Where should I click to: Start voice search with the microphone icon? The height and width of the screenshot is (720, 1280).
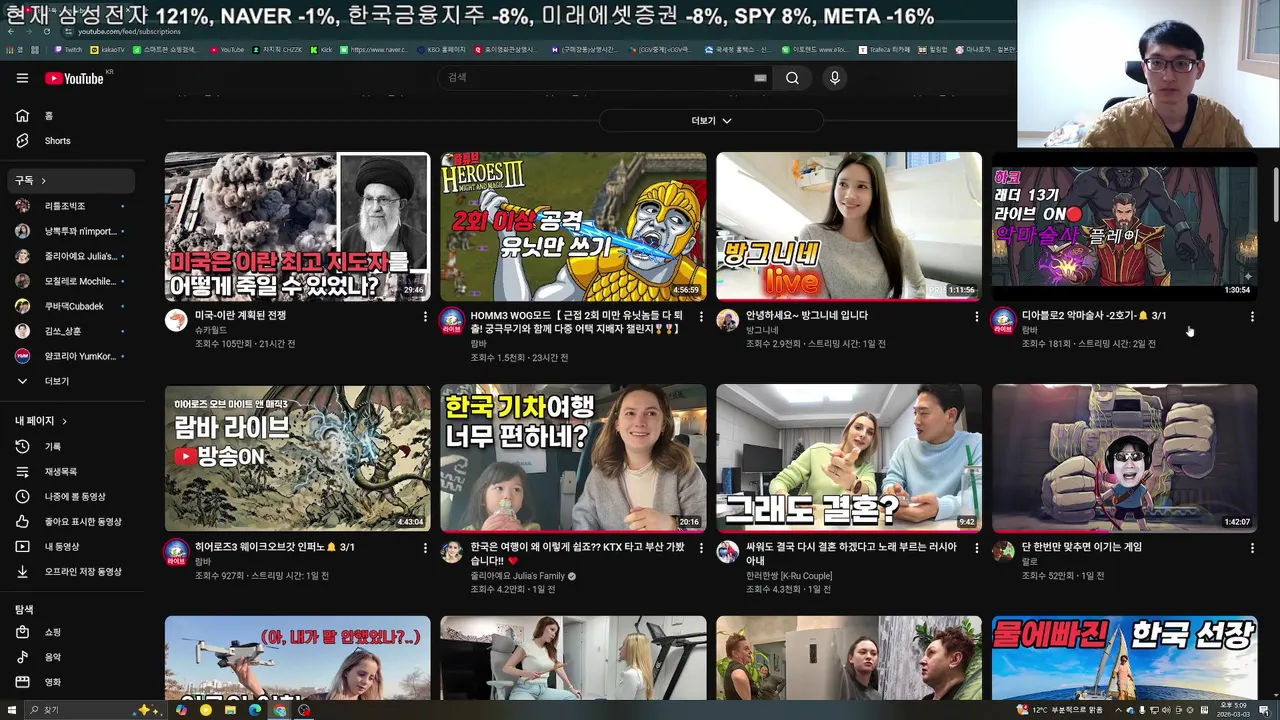(834, 78)
